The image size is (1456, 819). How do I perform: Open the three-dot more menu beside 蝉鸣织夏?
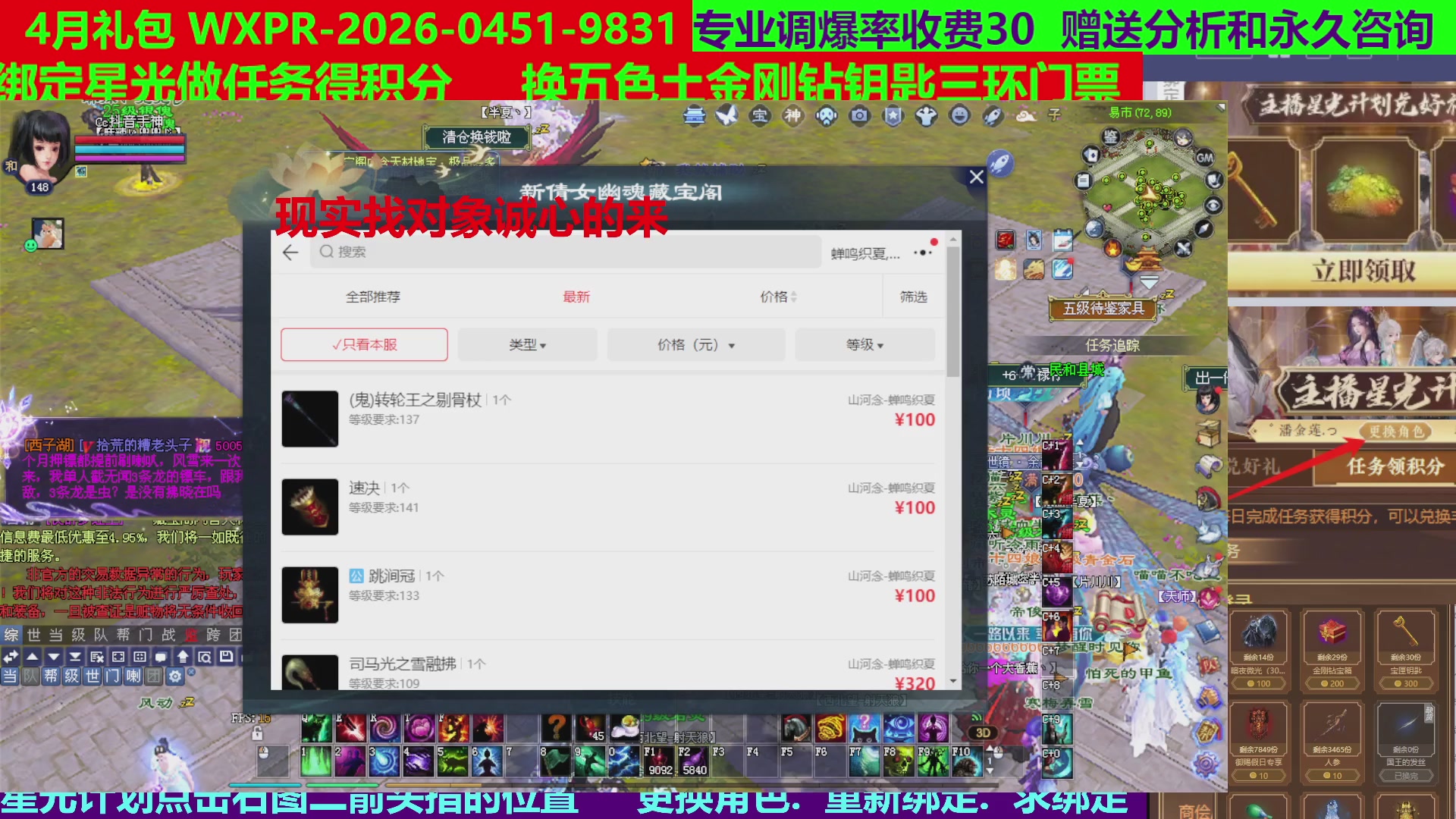coord(923,253)
